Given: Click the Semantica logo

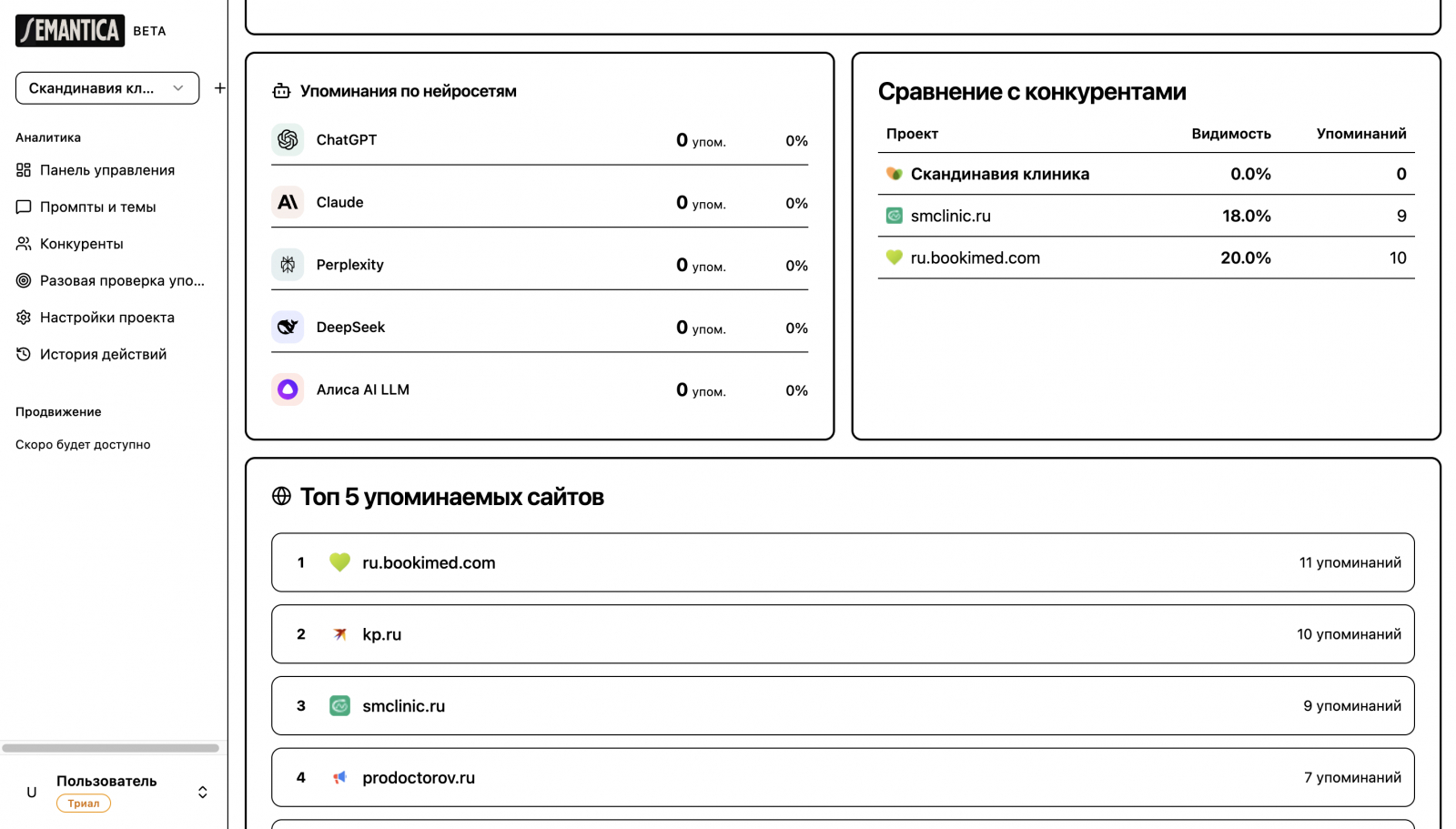Looking at the screenshot, I should click(70, 31).
